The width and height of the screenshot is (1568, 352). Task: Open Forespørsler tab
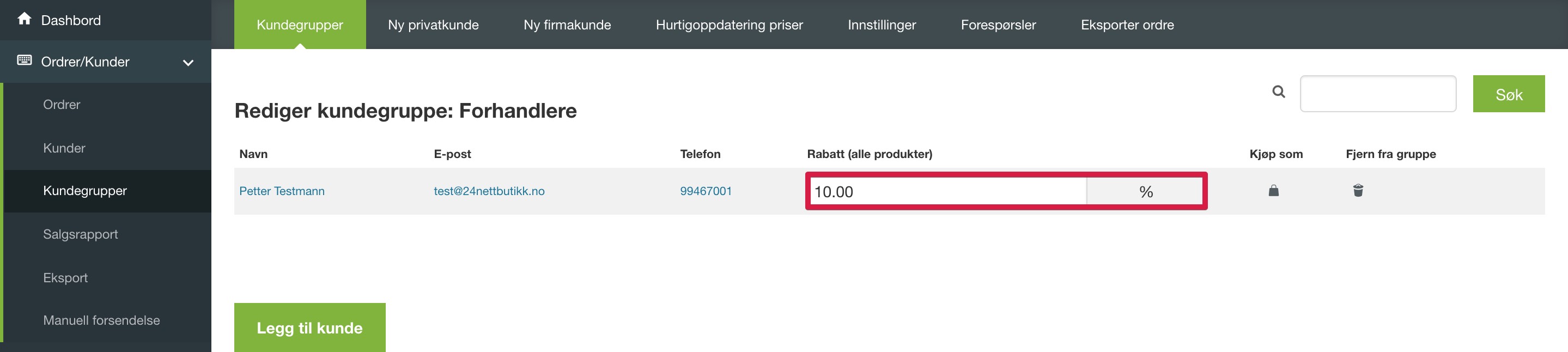998,25
